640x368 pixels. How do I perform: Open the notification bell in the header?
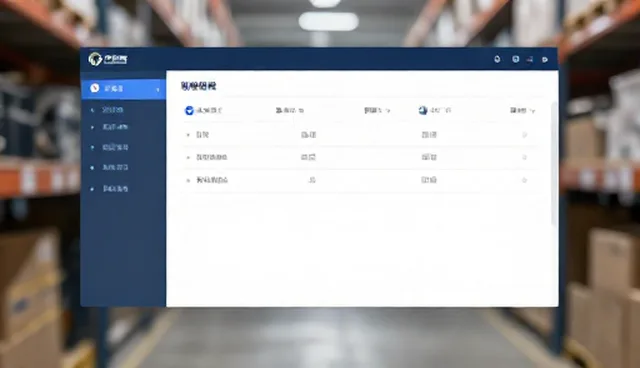tap(497, 59)
